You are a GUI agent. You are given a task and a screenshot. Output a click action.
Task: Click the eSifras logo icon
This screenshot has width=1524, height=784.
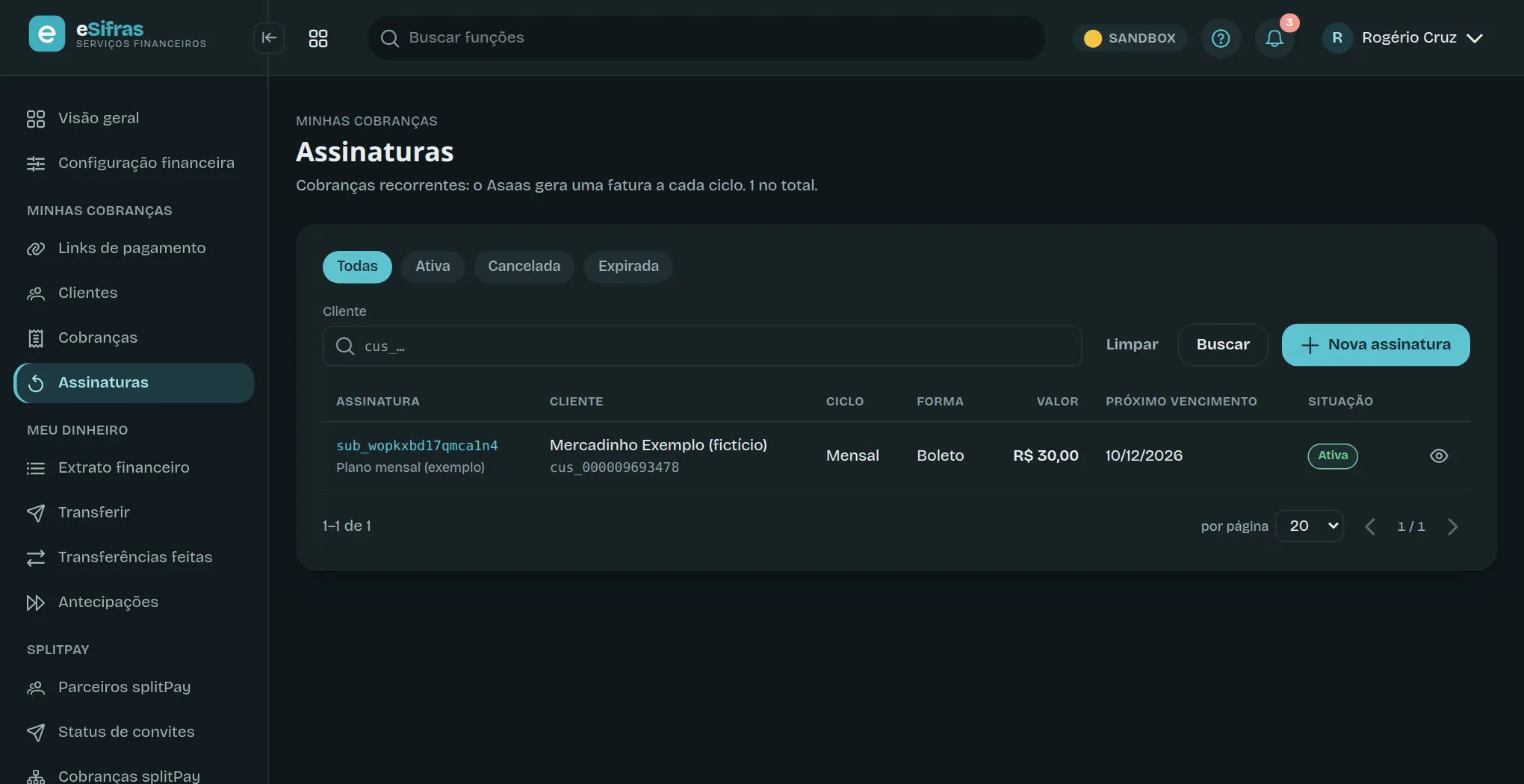tap(46, 34)
